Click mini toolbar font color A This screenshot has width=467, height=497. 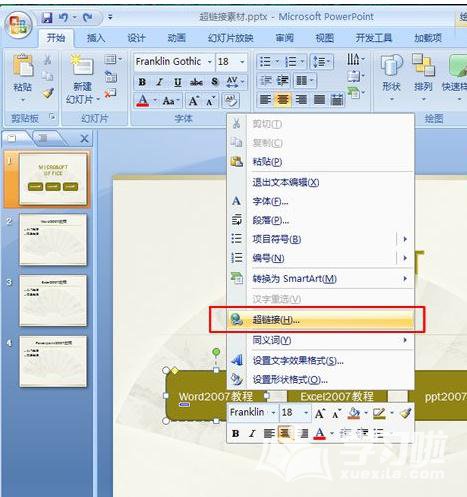[x=320, y=433]
